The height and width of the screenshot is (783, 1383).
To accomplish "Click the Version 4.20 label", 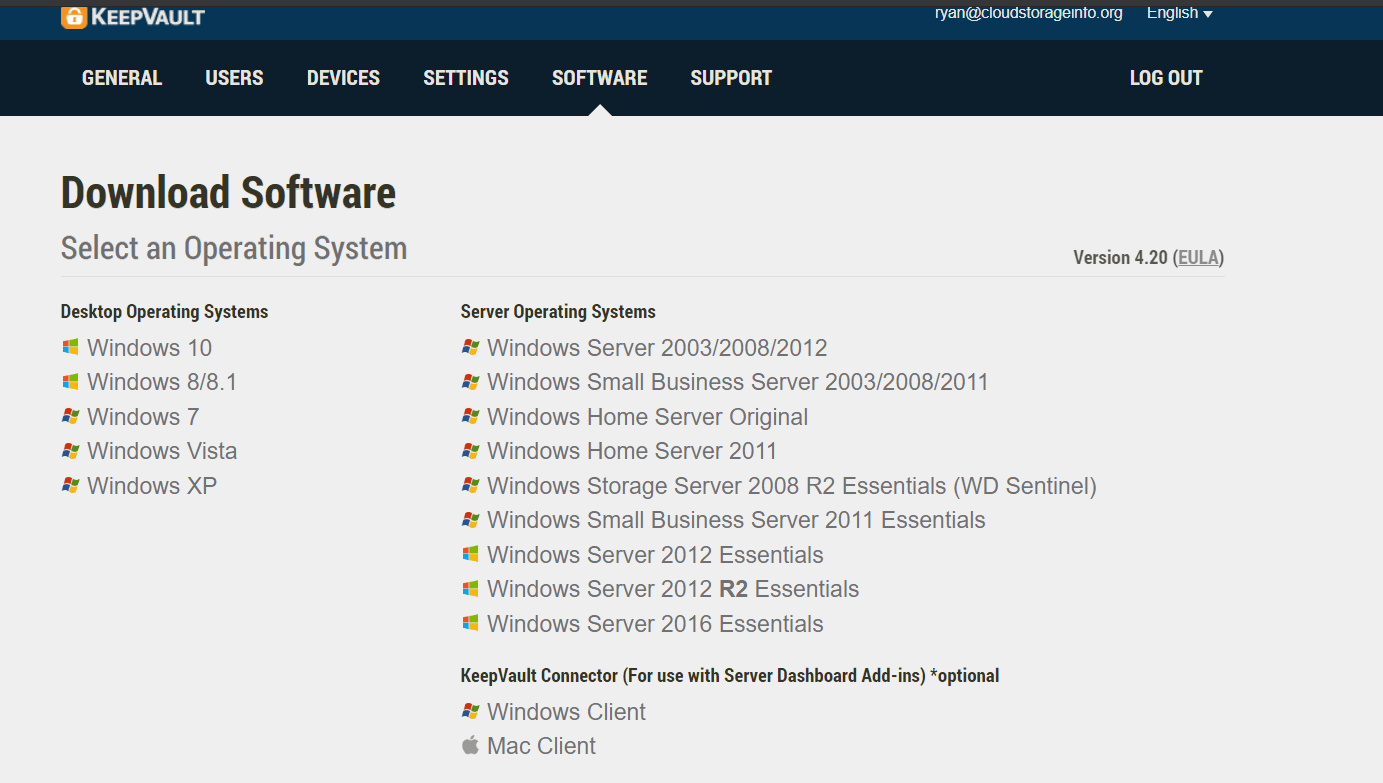I will [x=1120, y=258].
